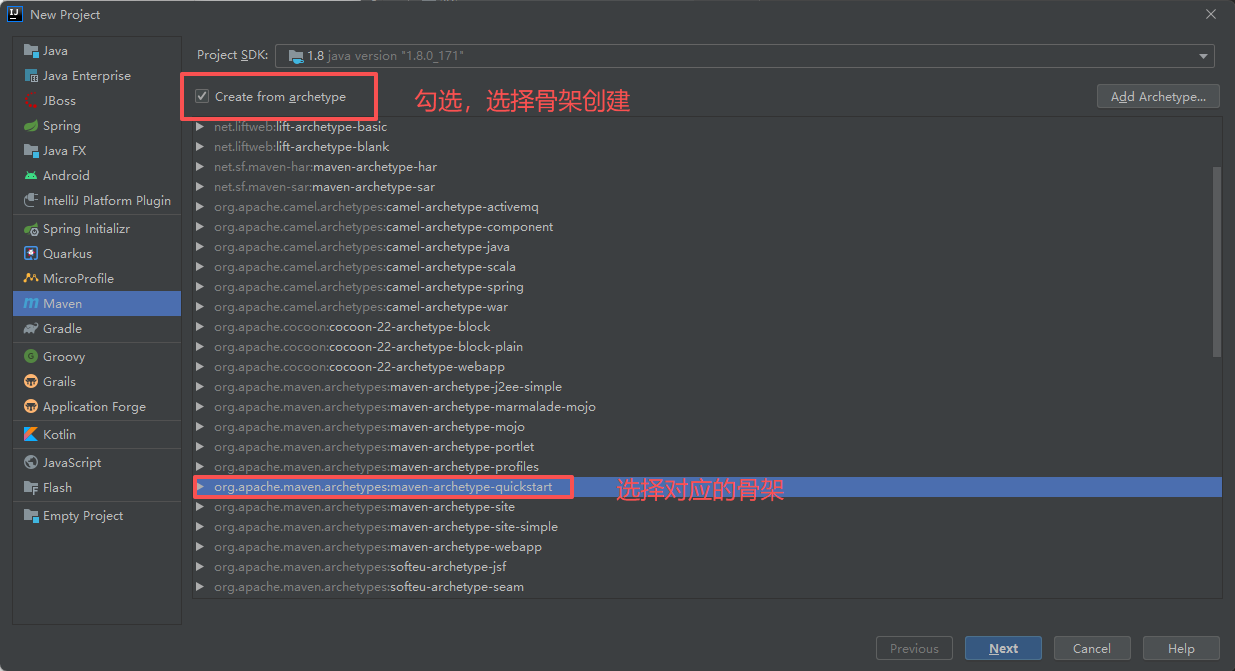Click the Next button
Screen dimensions: 1235x671
[1003, 648]
